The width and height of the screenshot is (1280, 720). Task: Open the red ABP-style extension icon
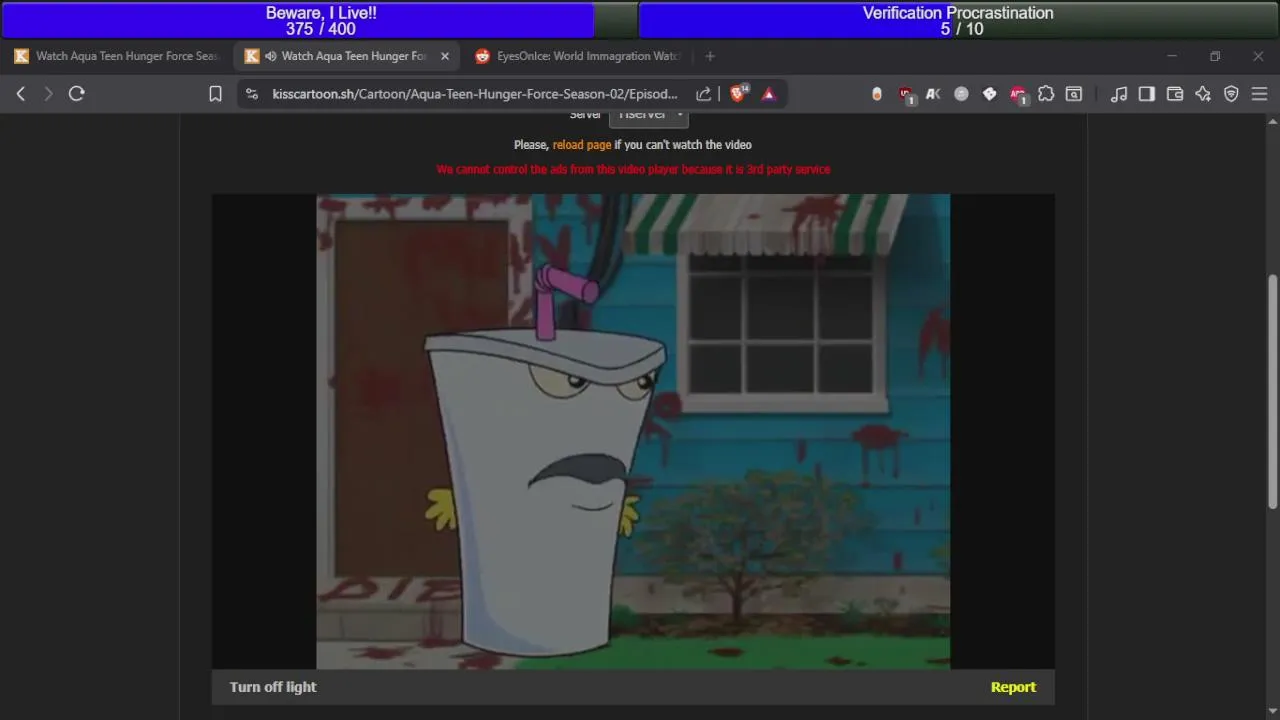tap(1018, 94)
